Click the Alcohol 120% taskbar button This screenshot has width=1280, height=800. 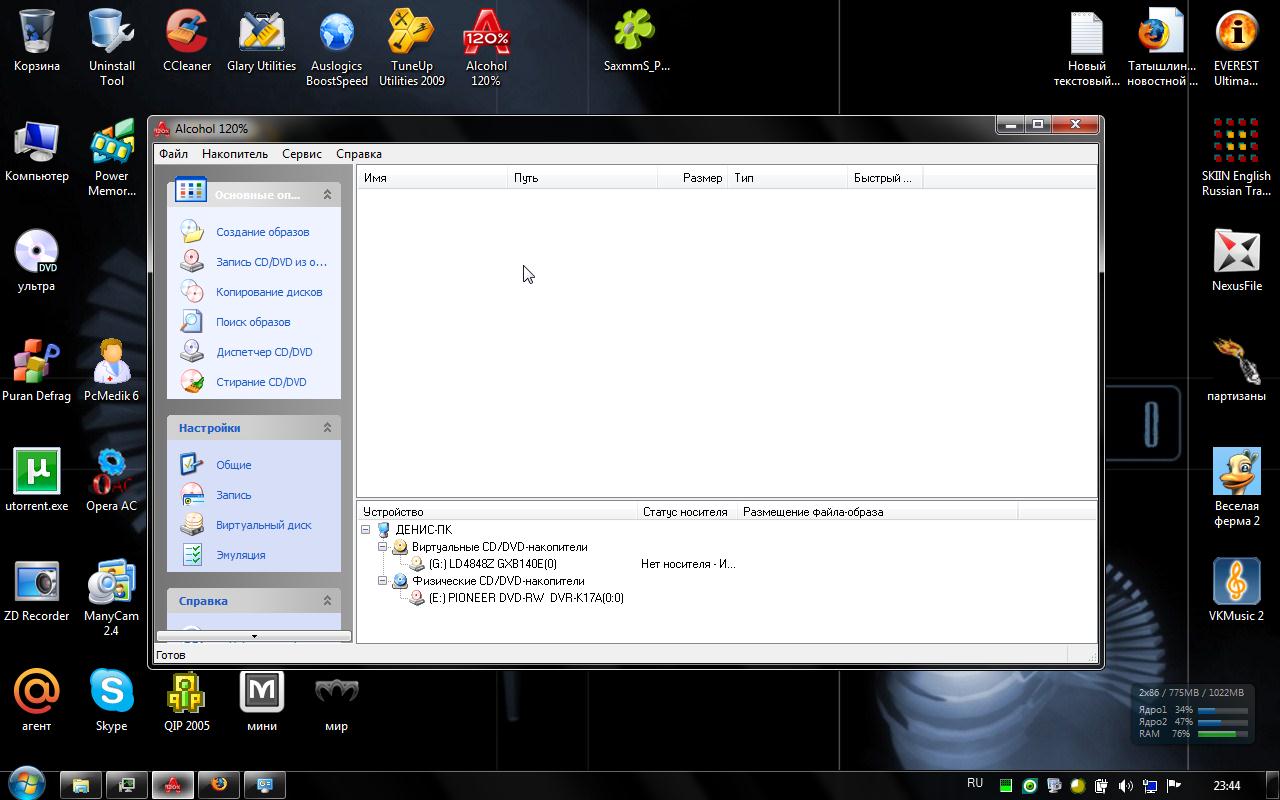173,785
